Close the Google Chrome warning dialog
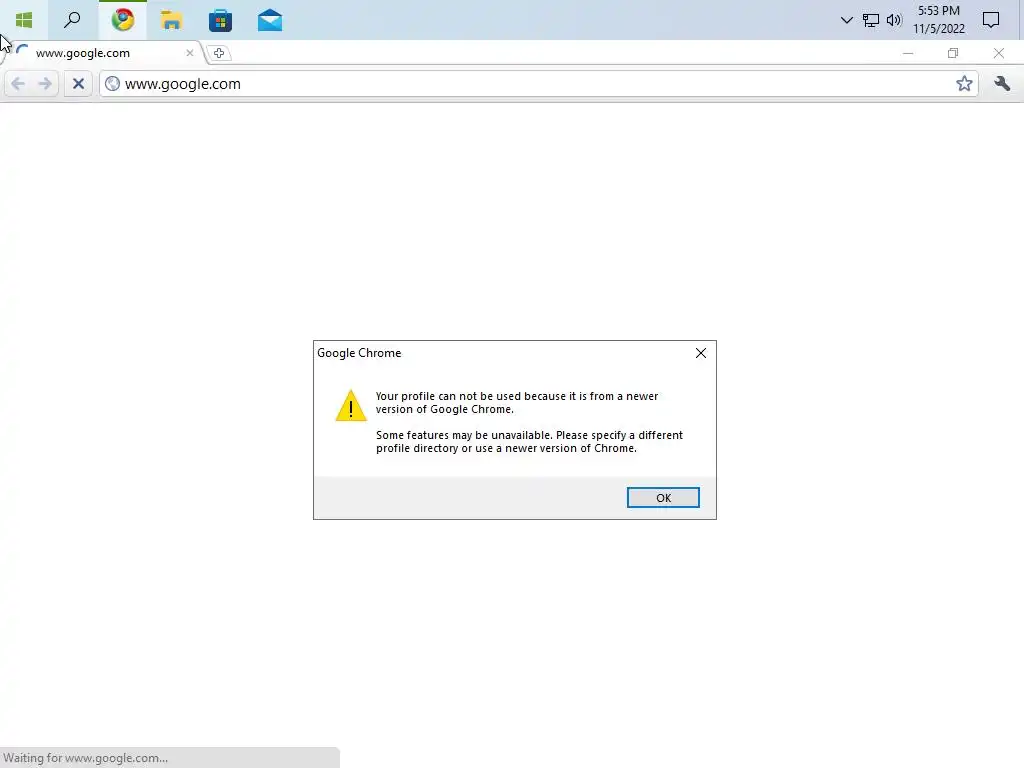 click(x=701, y=353)
